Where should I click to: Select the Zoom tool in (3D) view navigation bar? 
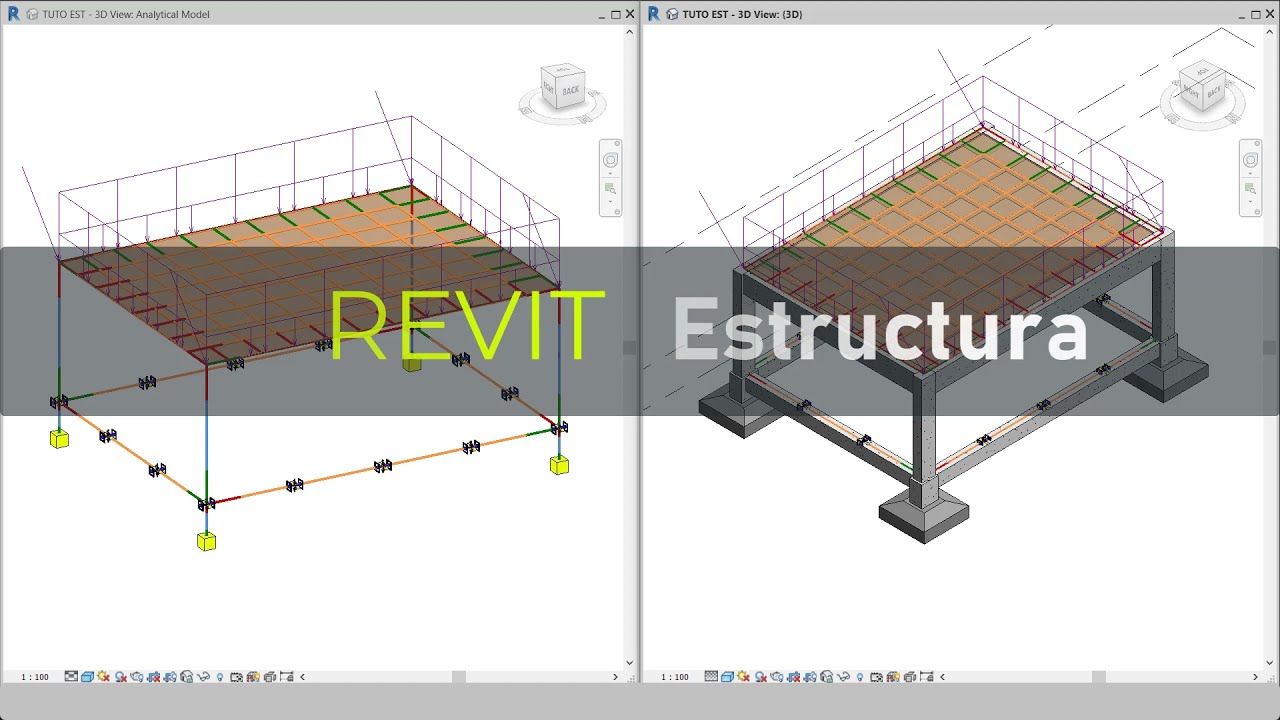[1250, 189]
